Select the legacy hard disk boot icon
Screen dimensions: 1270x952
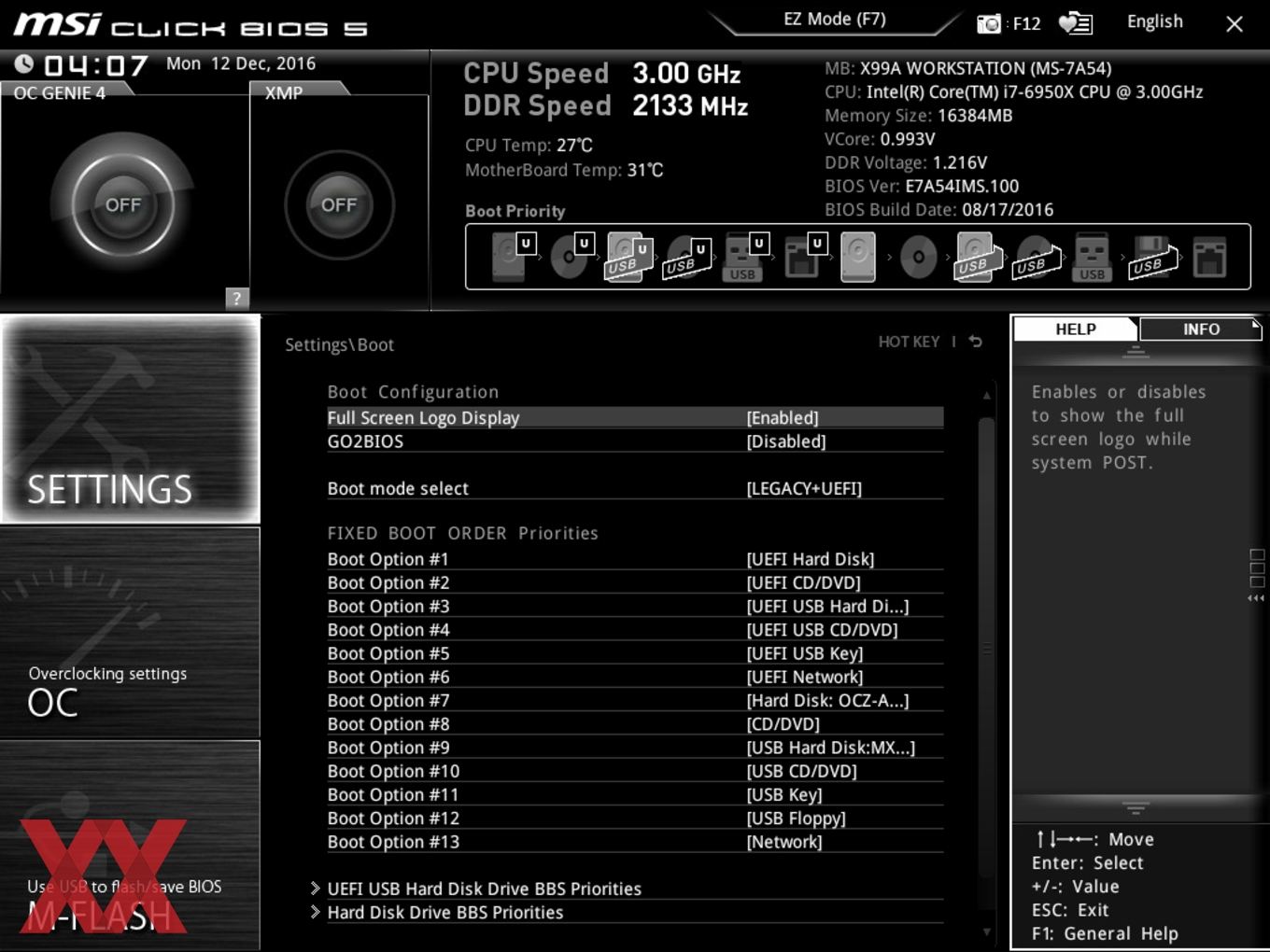coord(858,257)
